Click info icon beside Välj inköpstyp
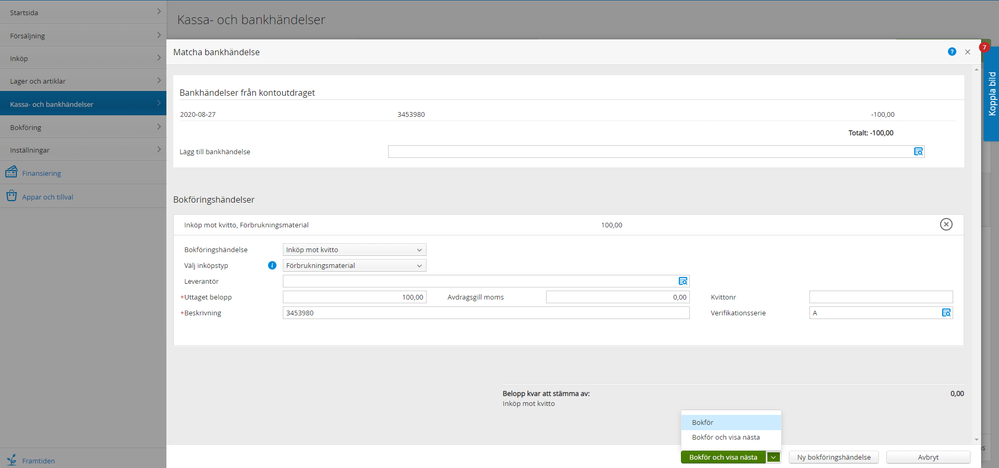 (272, 266)
